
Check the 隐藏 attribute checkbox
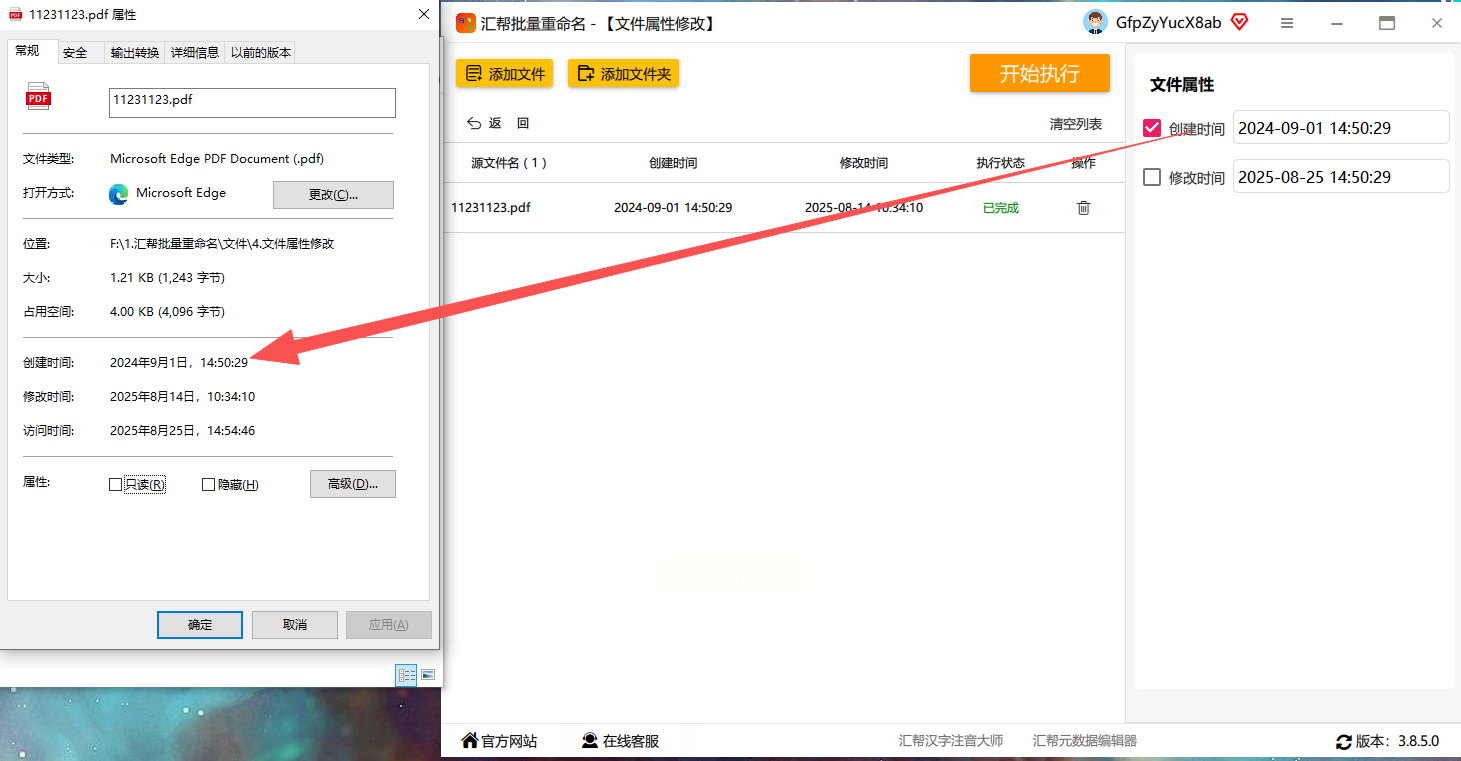(208, 484)
